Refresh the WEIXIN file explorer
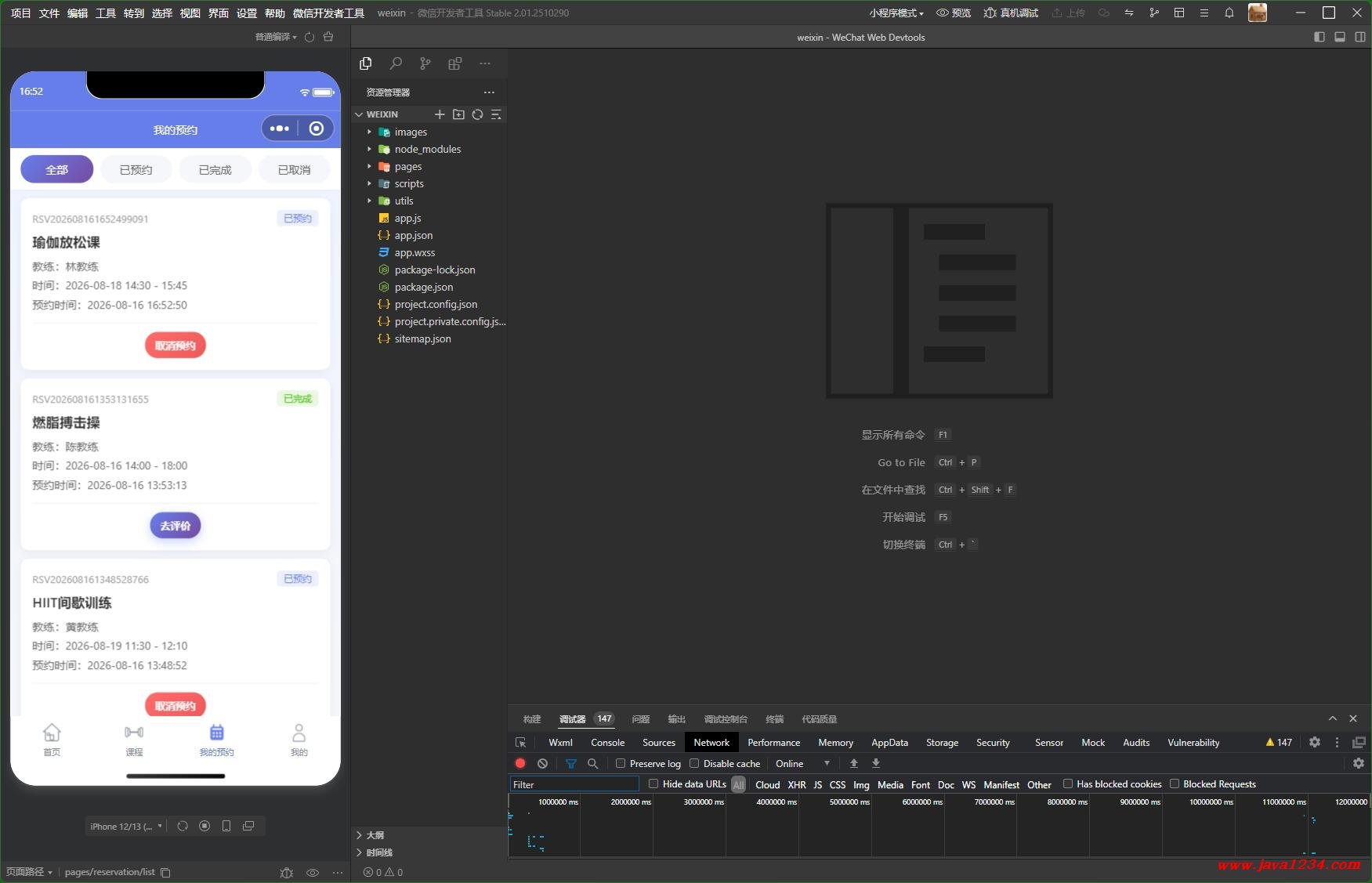 click(x=477, y=114)
